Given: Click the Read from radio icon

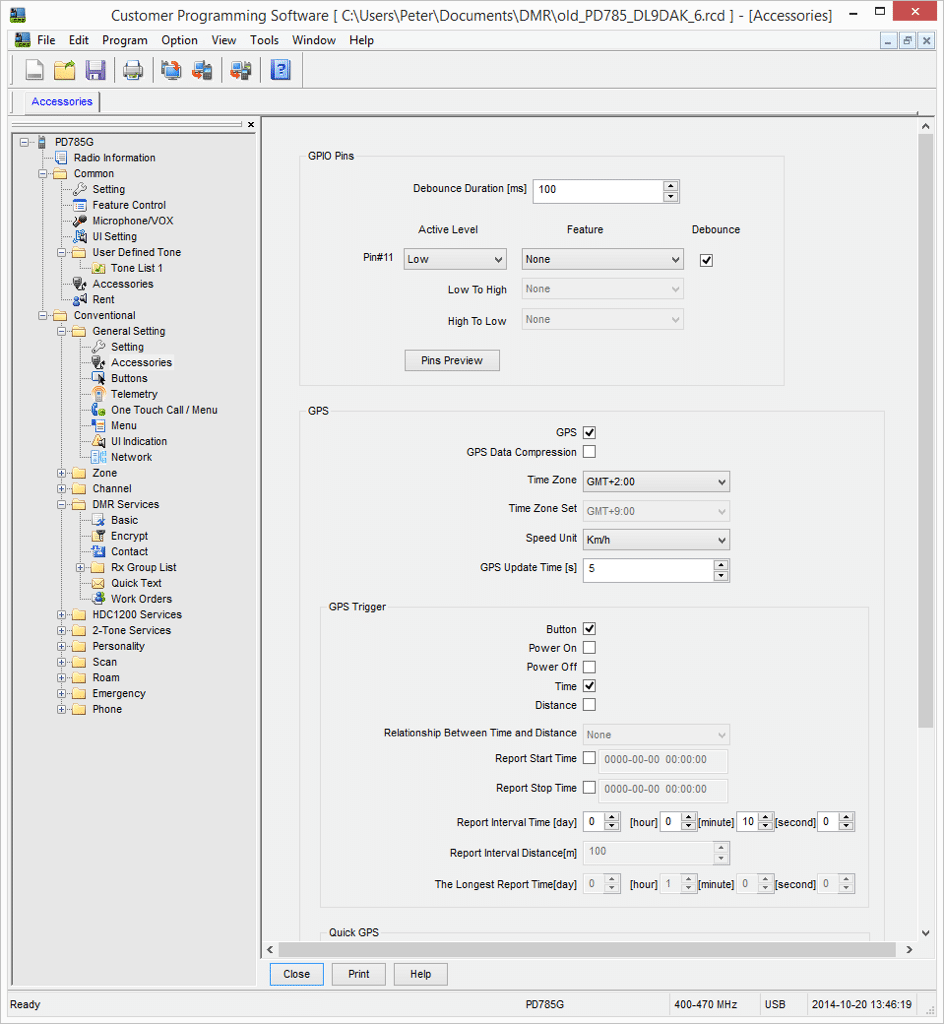Looking at the screenshot, I should [x=171, y=70].
